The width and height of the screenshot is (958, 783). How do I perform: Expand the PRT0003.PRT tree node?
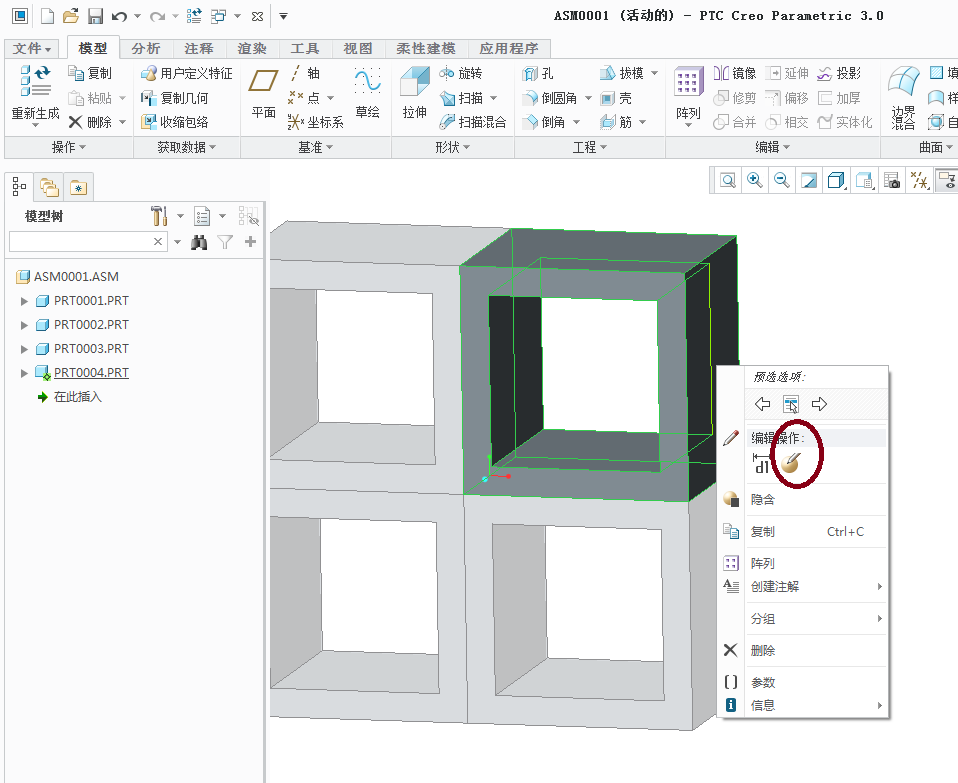coord(24,349)
